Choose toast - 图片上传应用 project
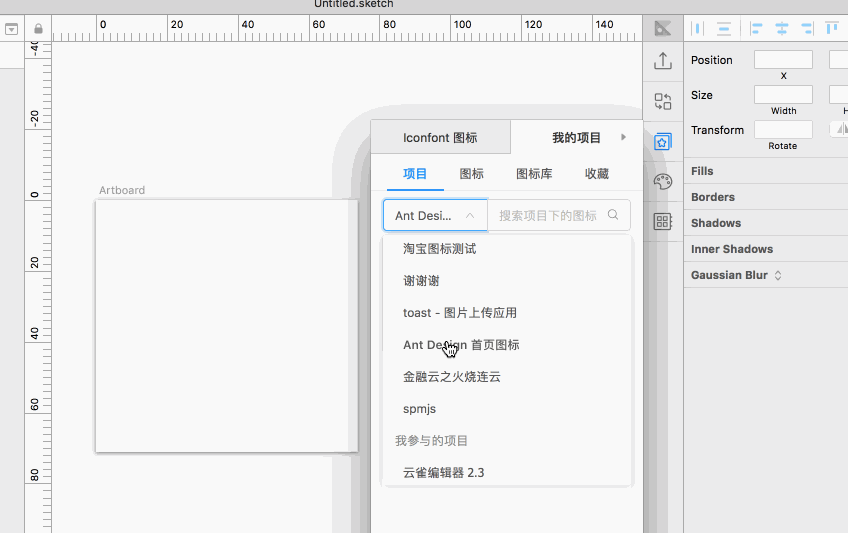This screenshot has width=848, height=533. coord(507,312)
